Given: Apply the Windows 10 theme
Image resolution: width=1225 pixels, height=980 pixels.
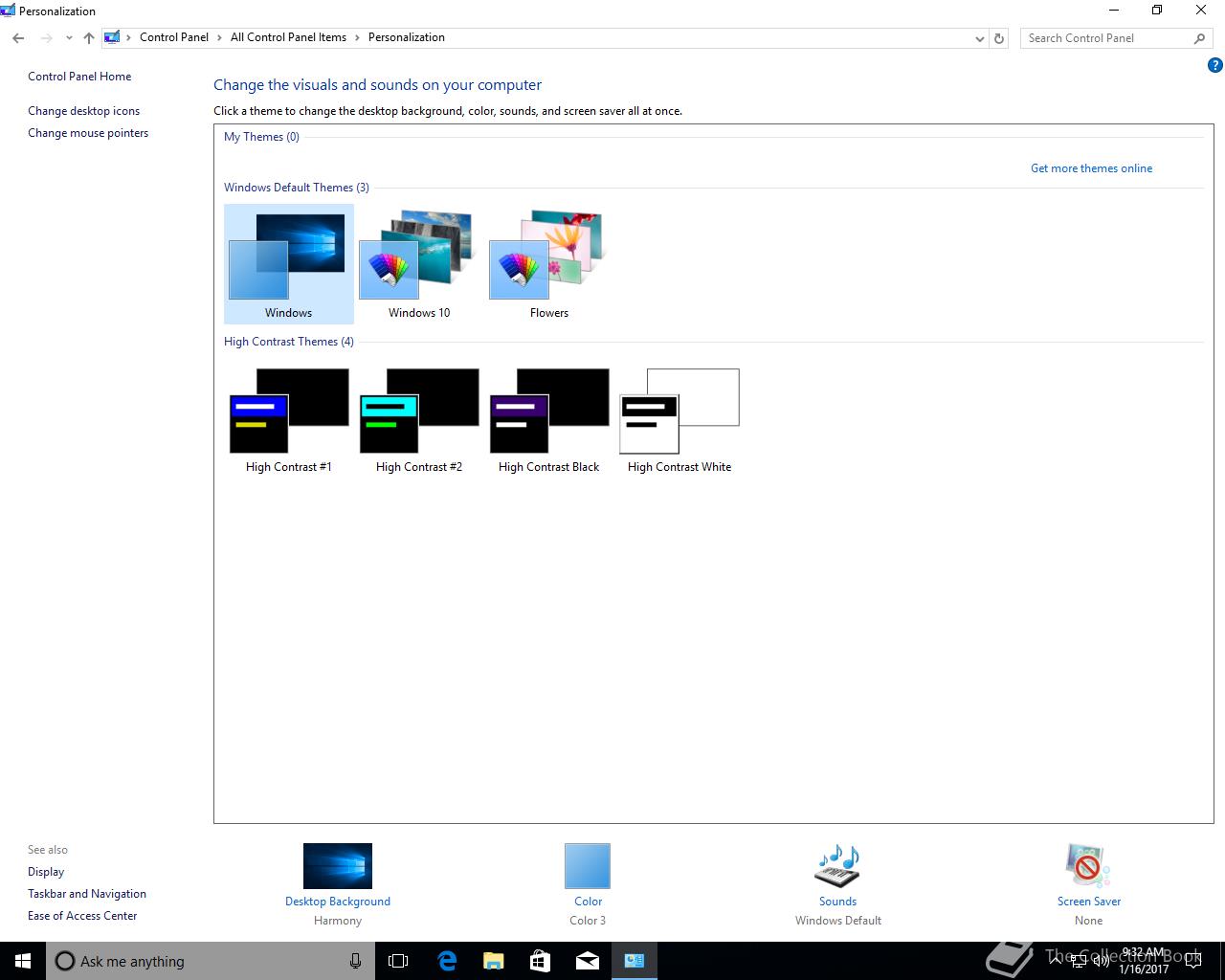Looking at the screenshot, I should point(418,264).
